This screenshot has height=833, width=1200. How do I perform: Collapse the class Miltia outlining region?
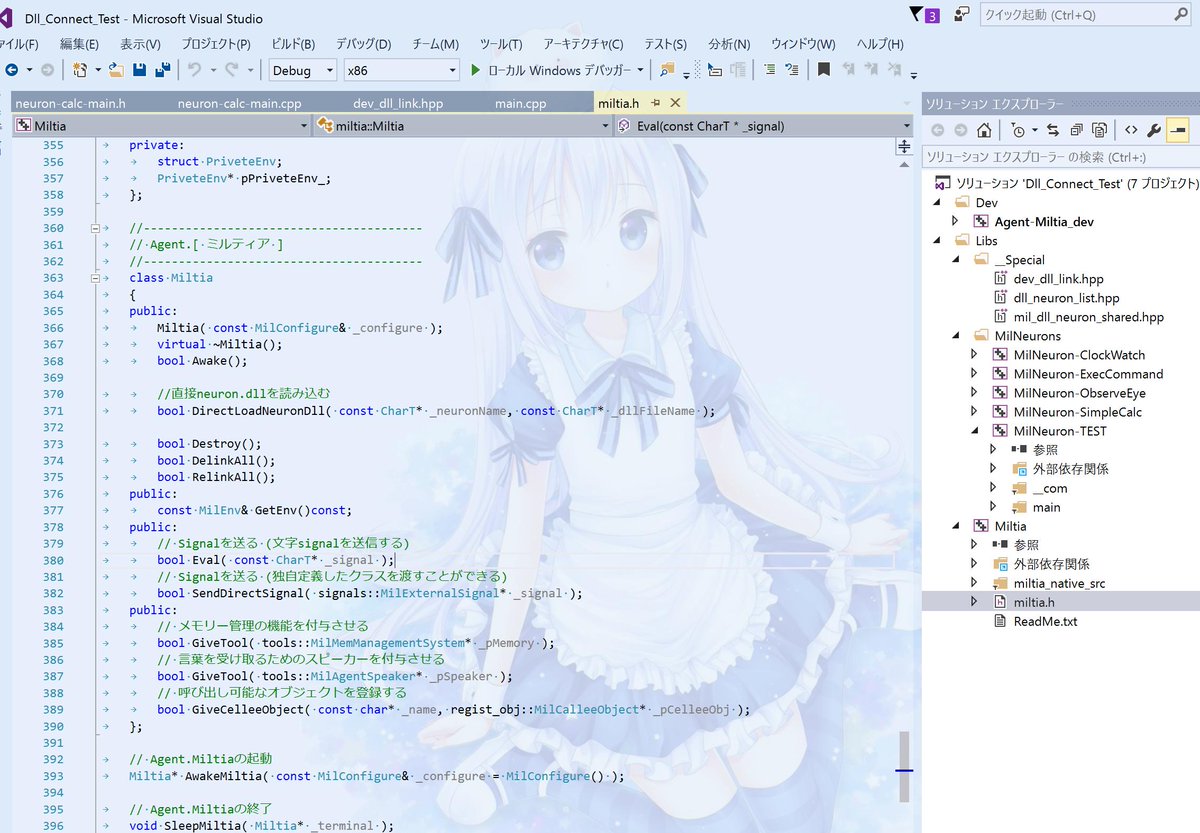tap(96, 278)
